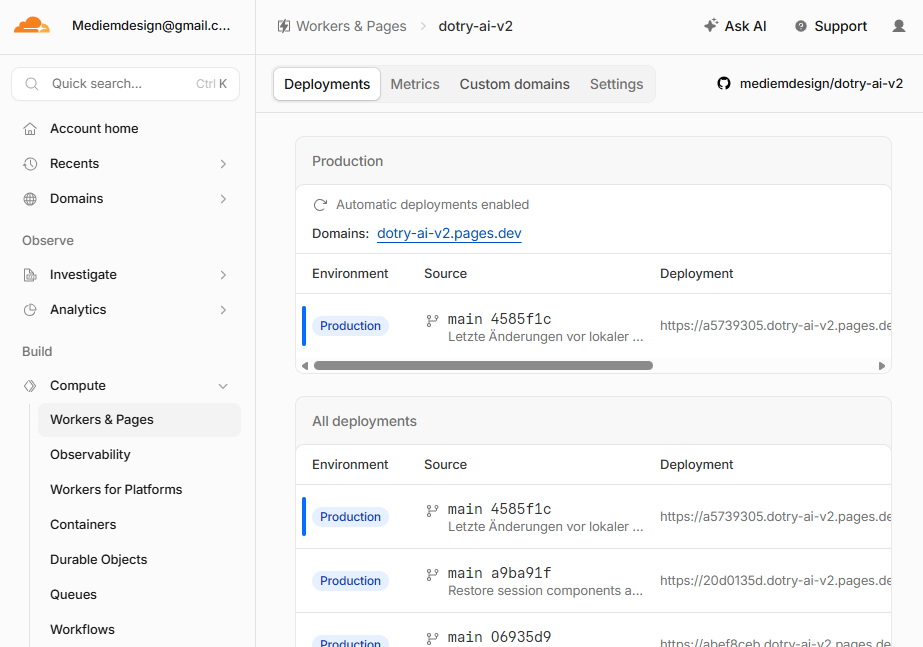The image size is (923, 647).
Task: Click the Analytics pie chart icon
Action: click(30, 310)
